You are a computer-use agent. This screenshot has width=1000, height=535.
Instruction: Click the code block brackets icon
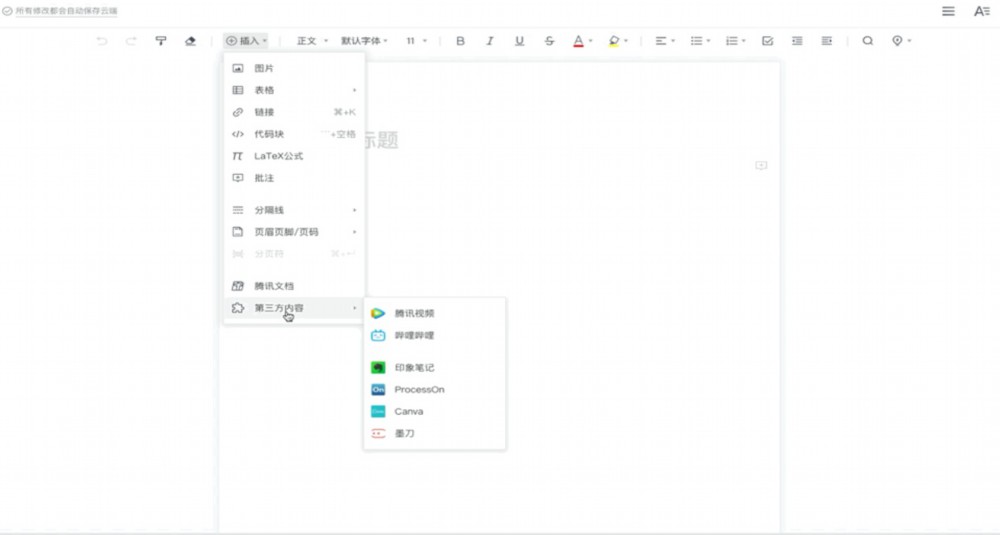tap(238, 134)
